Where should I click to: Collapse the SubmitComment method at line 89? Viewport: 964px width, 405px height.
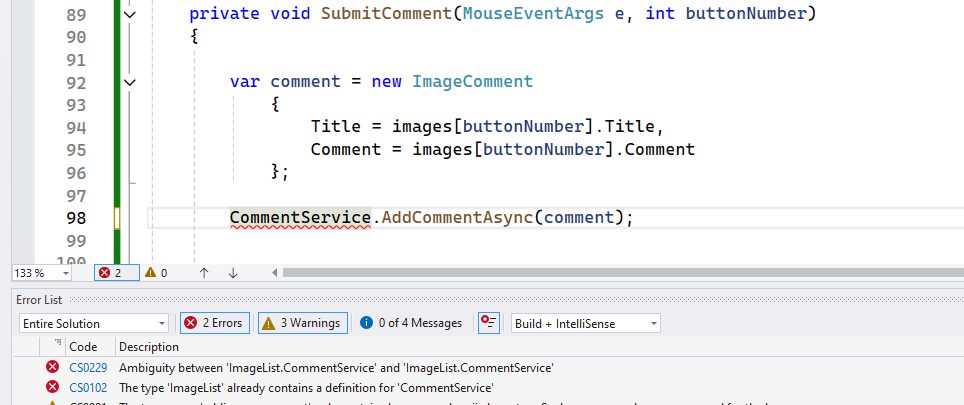click(130, 14)
